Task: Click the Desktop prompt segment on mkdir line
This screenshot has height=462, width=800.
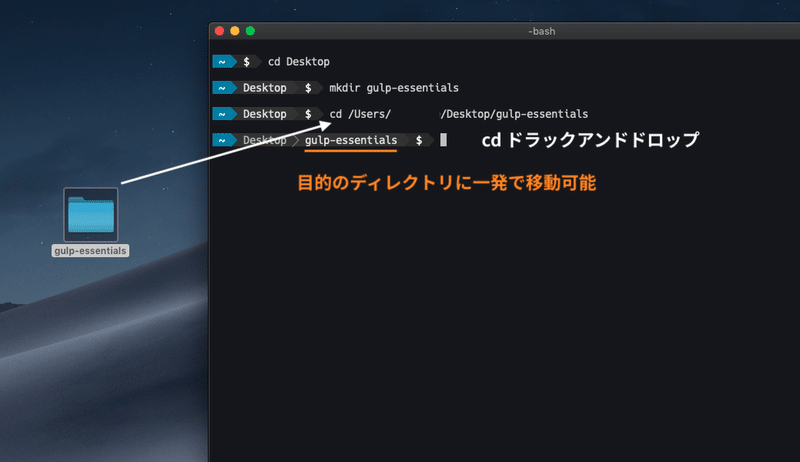Action: pyautogui.click(x=265, y=88)
